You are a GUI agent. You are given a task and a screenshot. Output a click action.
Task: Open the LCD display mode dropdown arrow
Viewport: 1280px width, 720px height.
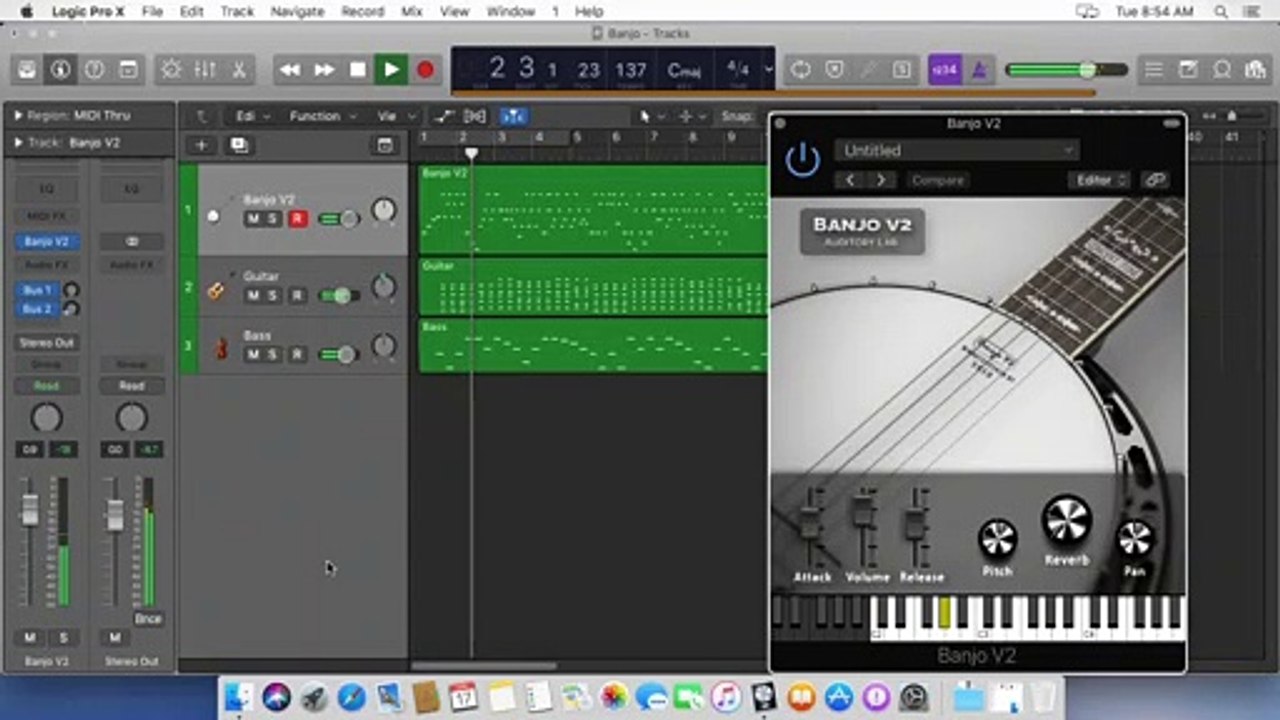pos(768,70)
